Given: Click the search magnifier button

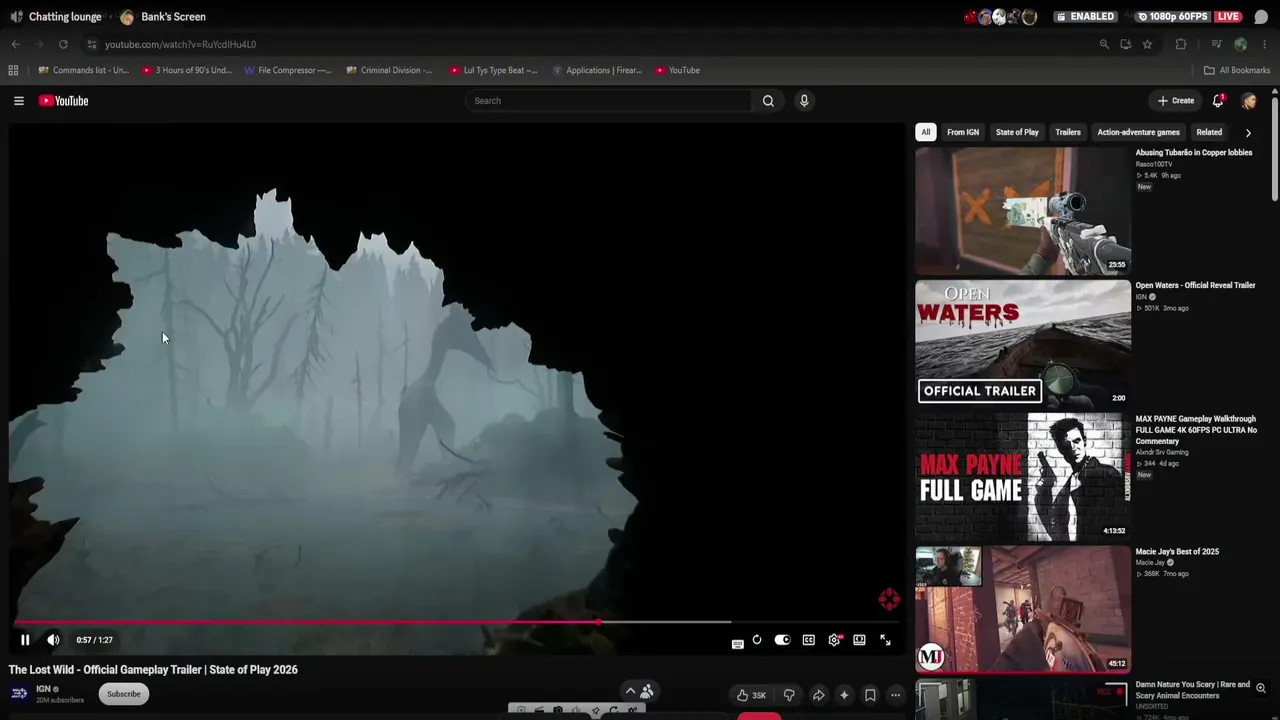Looking at the screenshot, I should pyautogui.click(x=768, y=101).
